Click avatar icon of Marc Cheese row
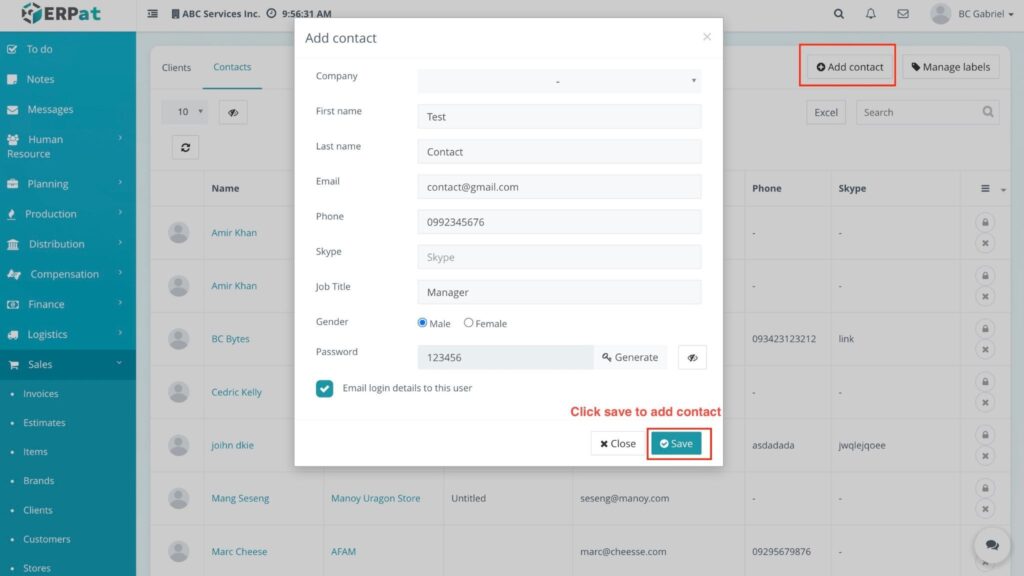The height and width of the screenshot is (576, 1024). coord(178,551)
